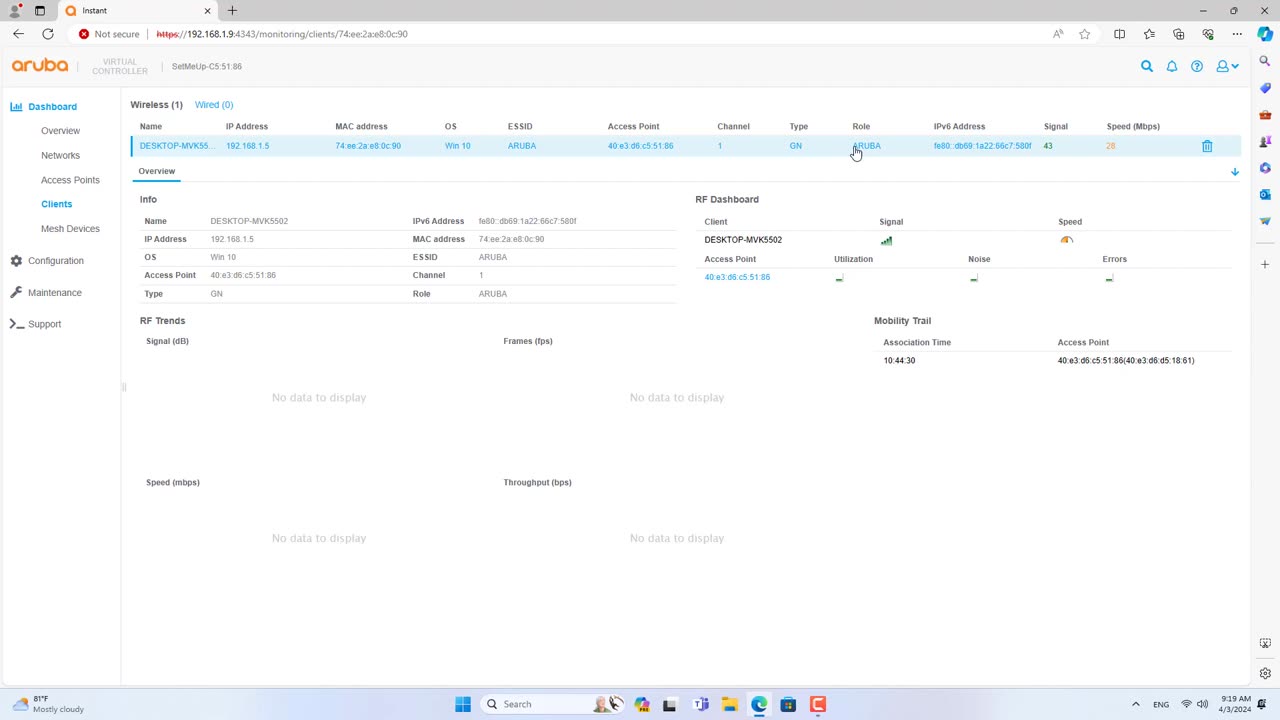
Task: Click the Utilization indicator icon
Action: click(x=839, y=278)
